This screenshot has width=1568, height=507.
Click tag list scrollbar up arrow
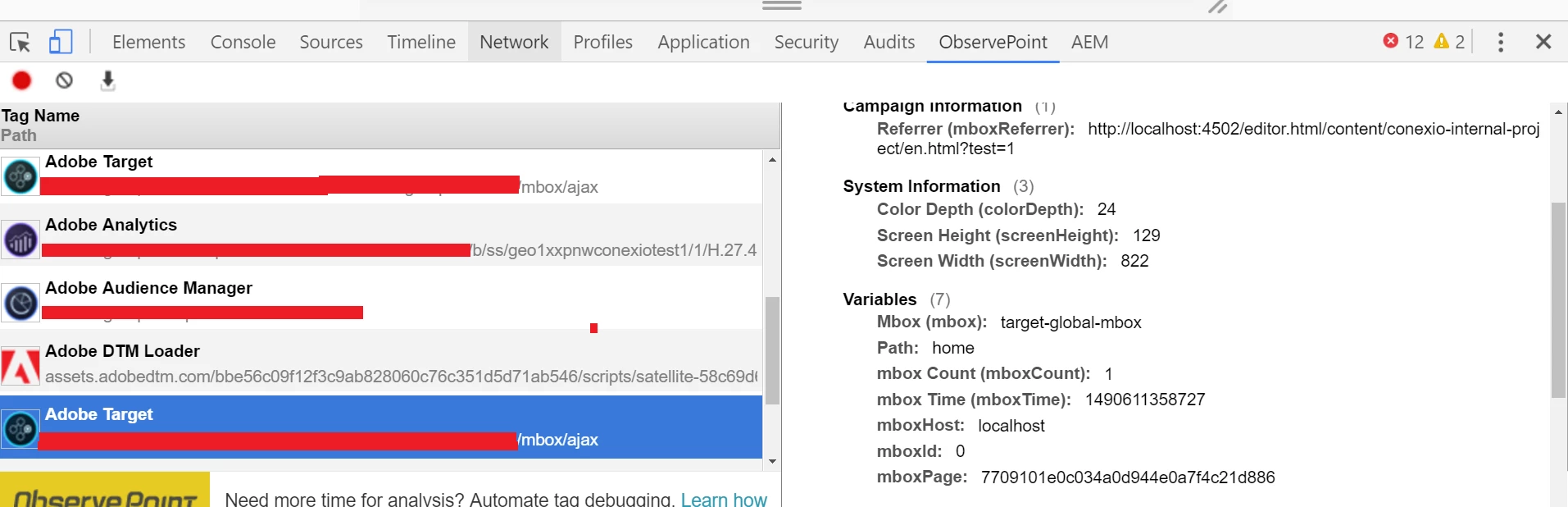pos(772,159)
